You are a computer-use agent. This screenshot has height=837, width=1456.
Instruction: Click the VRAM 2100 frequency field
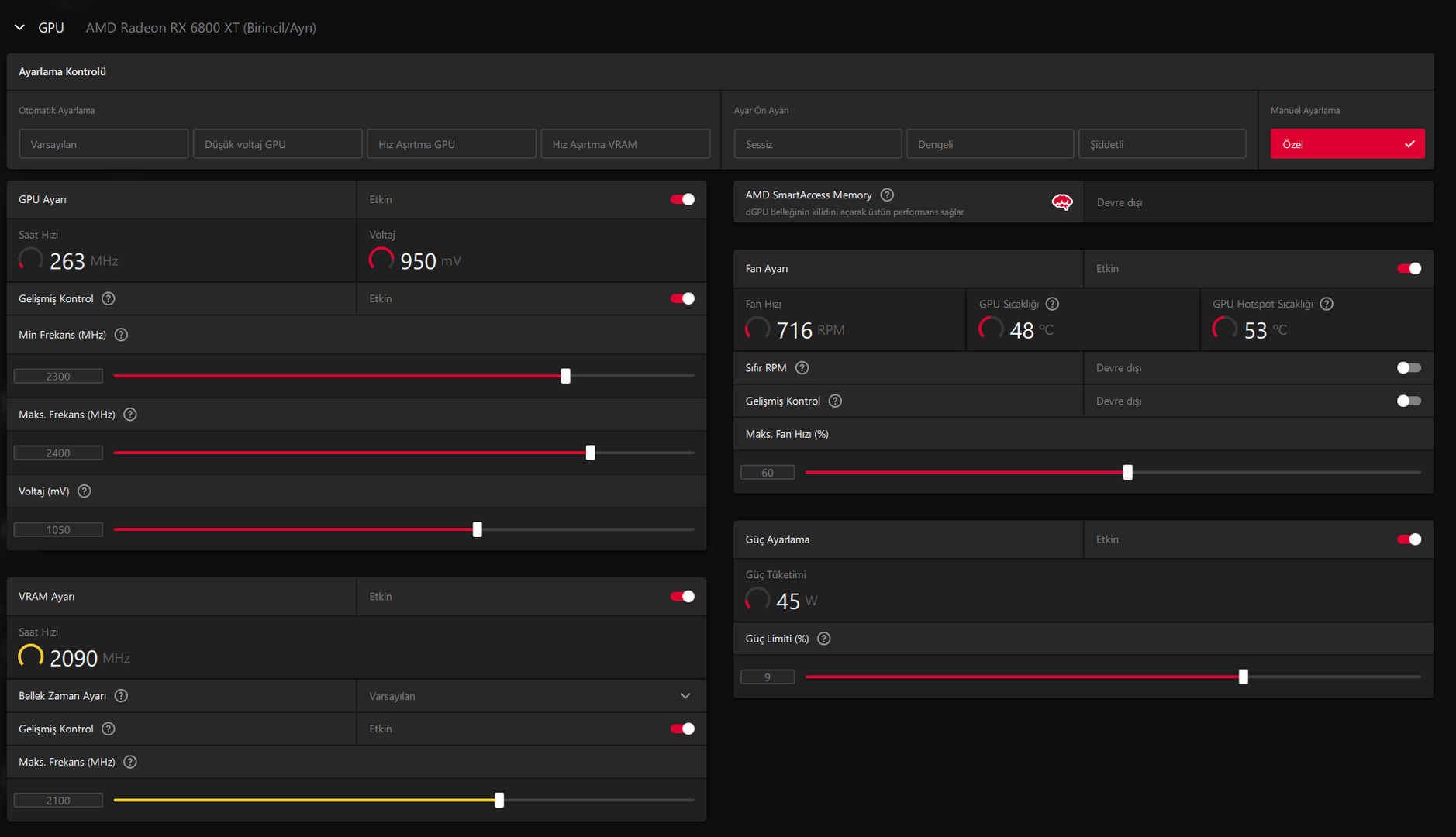58,800
